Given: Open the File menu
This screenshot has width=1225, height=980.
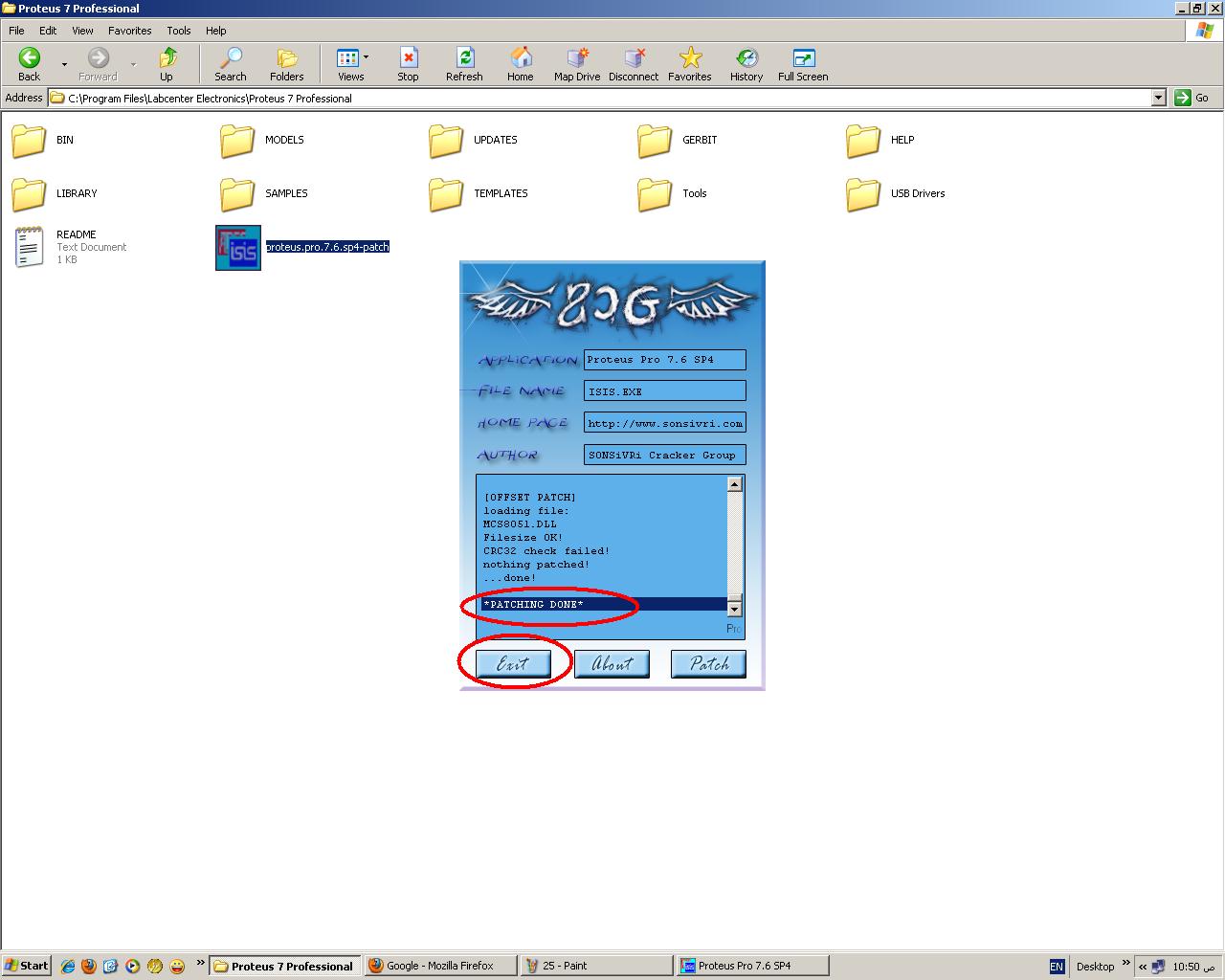Looking at the screenshot, I should pyautogui.click(x=16, y=31).
